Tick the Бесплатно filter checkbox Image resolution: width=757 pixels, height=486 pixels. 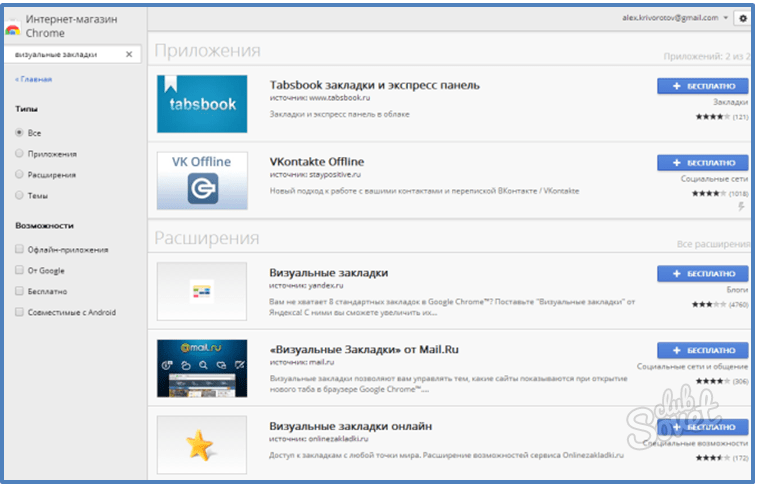[x=19, y=291]
